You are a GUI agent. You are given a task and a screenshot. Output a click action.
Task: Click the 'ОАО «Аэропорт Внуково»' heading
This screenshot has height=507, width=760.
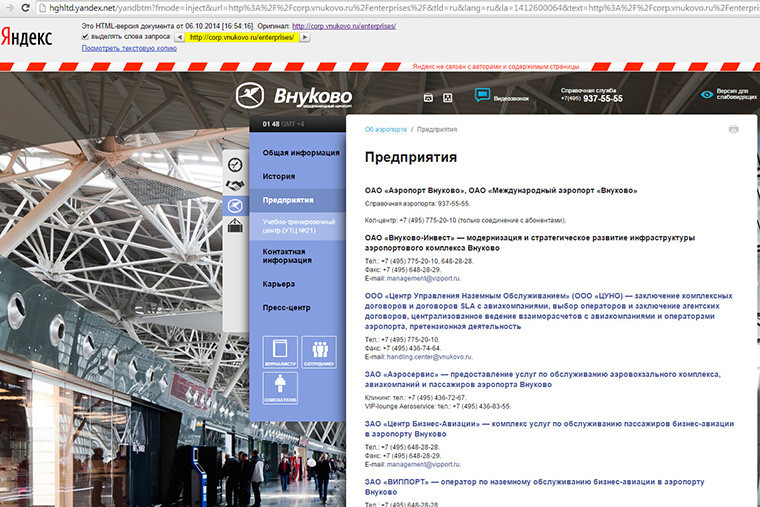pos(501,190)
